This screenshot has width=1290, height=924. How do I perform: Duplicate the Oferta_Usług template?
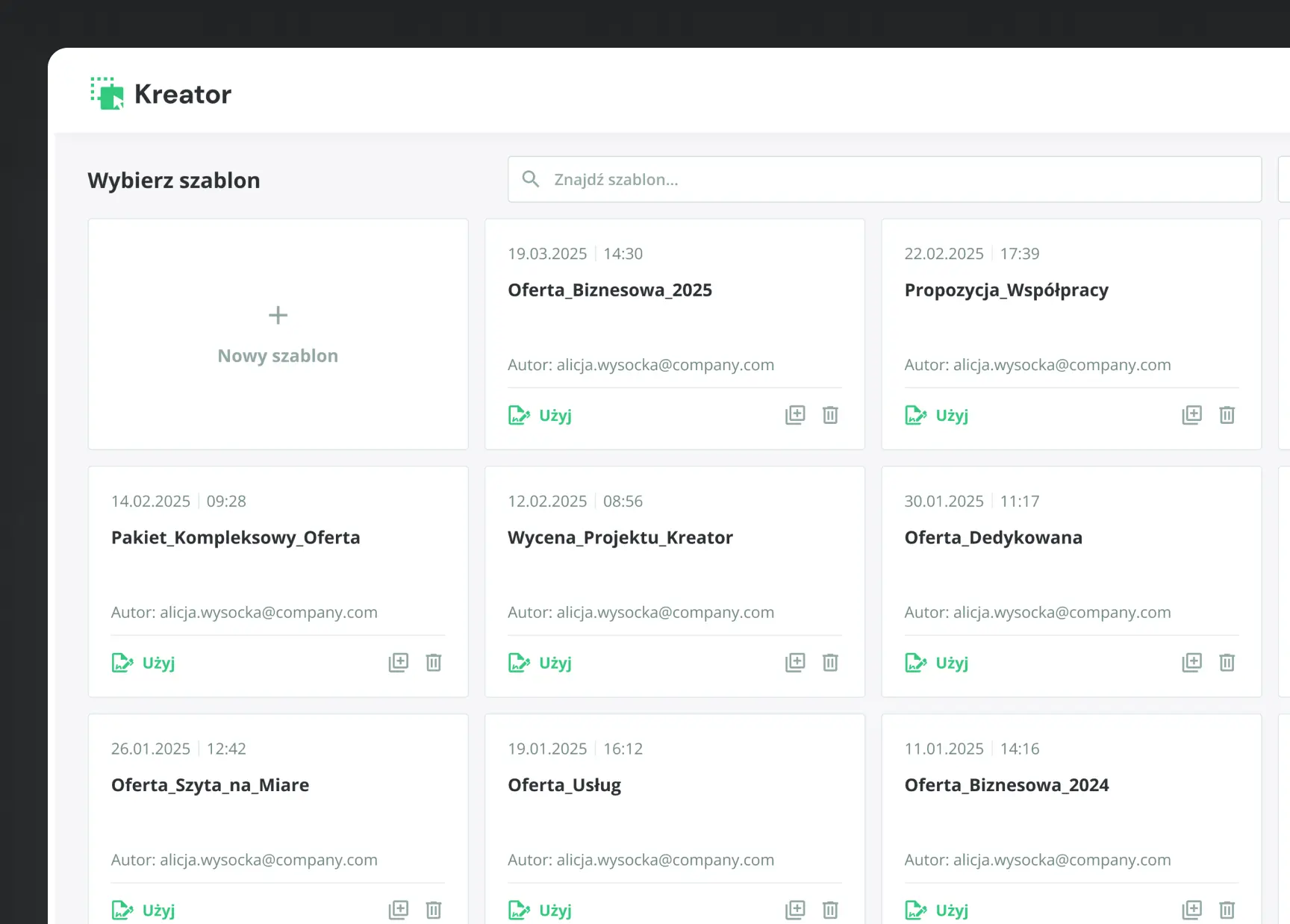[x=795, y=910]
